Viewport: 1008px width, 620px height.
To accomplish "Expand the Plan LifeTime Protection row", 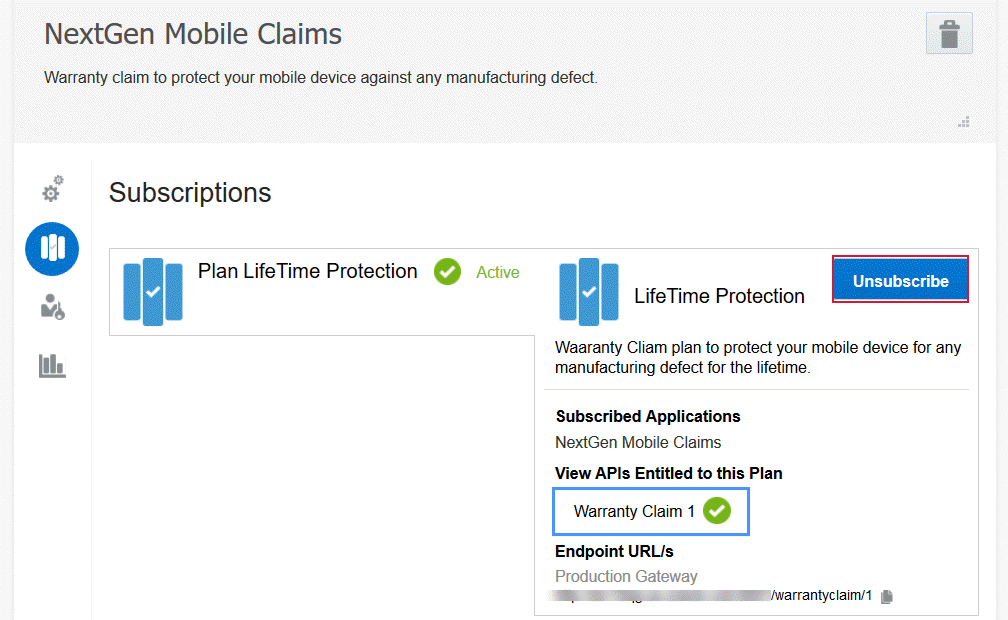I will (x=306, y=271).
